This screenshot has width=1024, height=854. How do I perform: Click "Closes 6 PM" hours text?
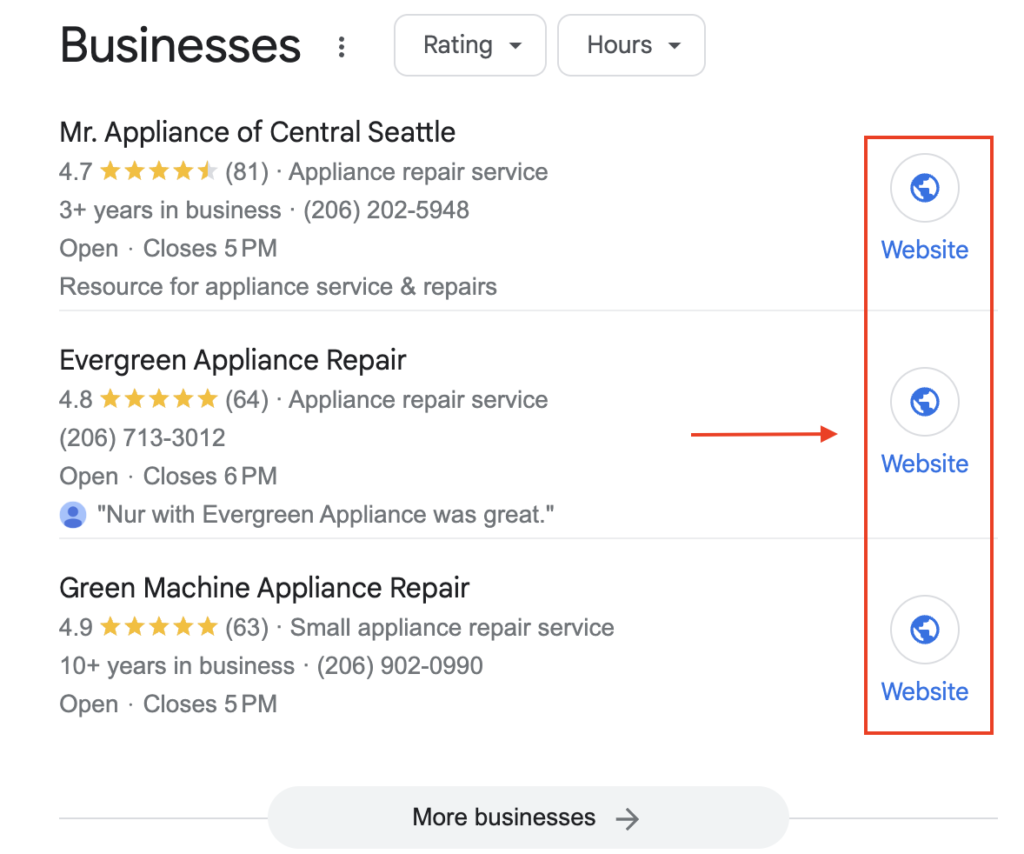210,476
